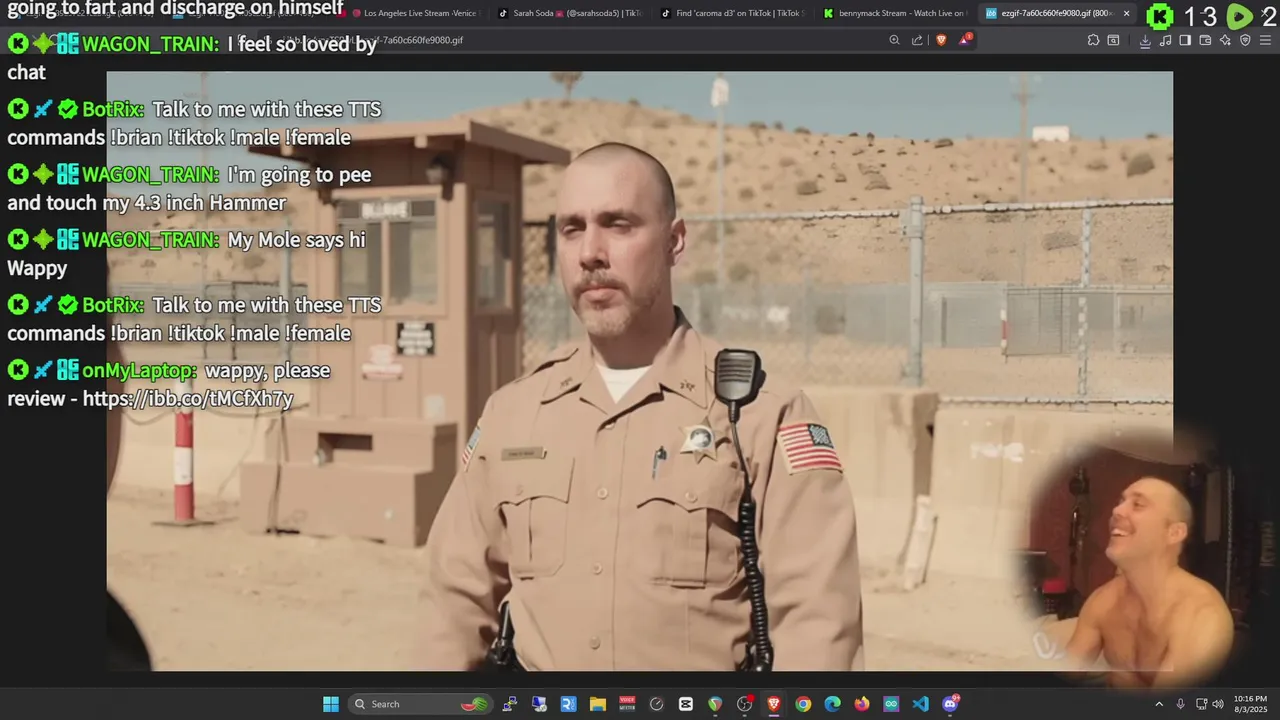Open CapCut from the taskbar
1280x720 pixels.
coord(686,704)
